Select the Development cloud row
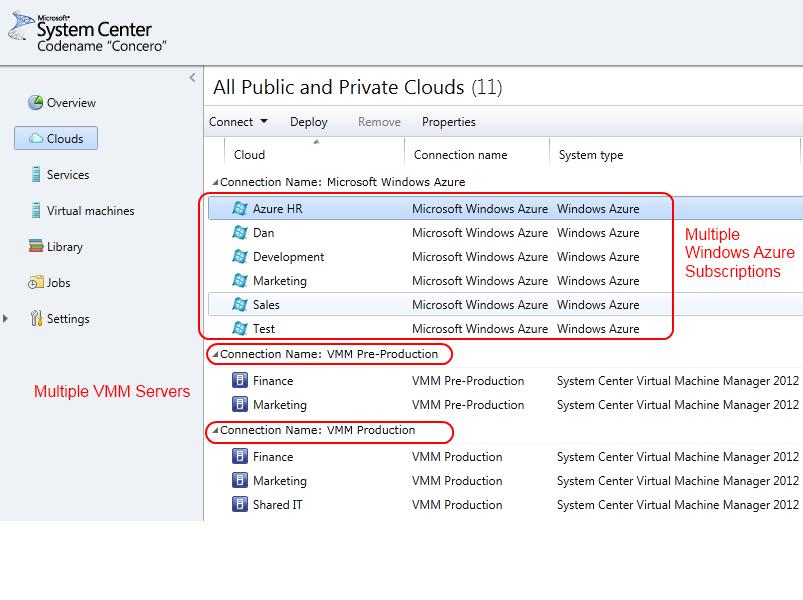803x600 pixels. point(440,256)
